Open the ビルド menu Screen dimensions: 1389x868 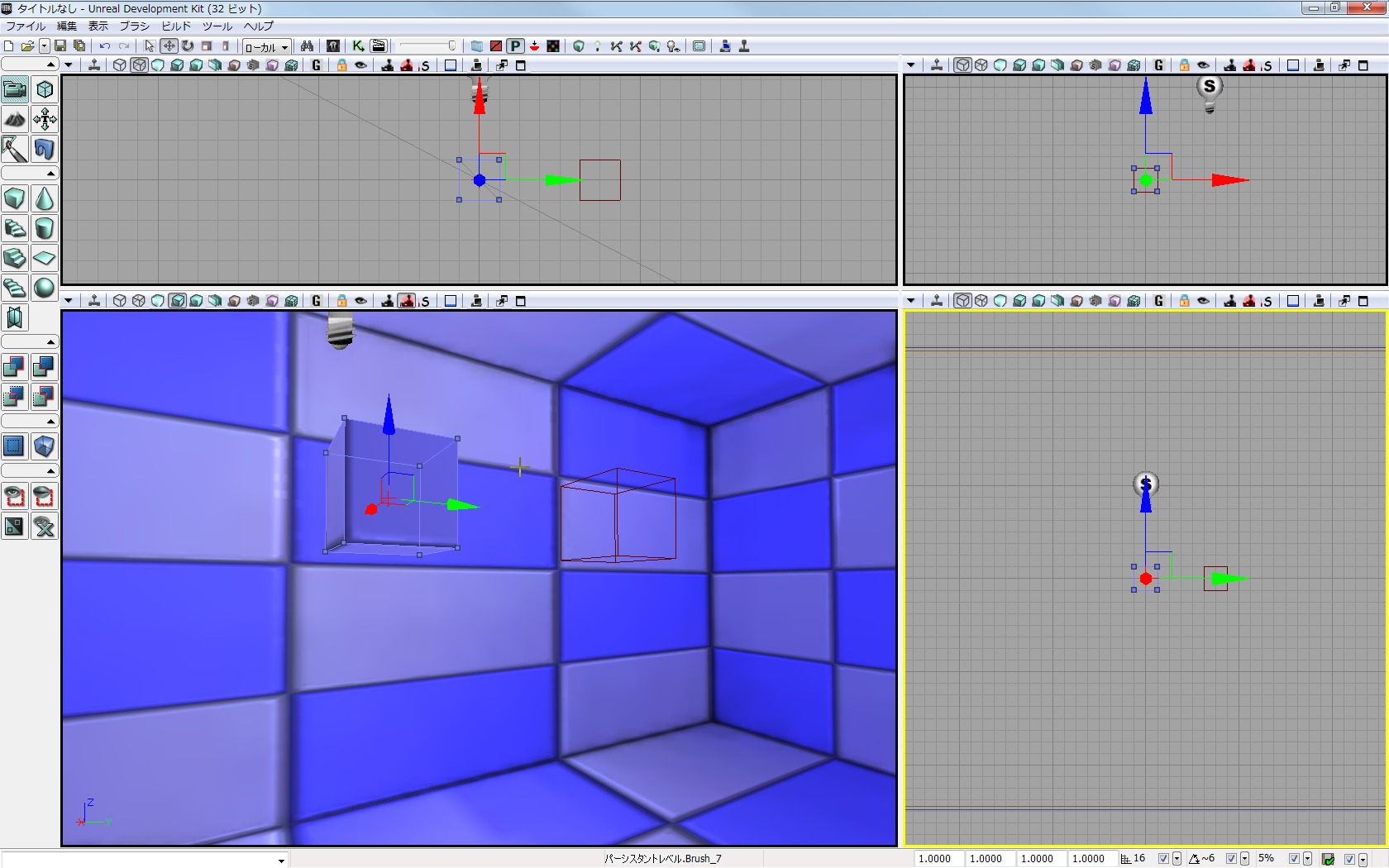pyautogui.click(x=176, y=26)
